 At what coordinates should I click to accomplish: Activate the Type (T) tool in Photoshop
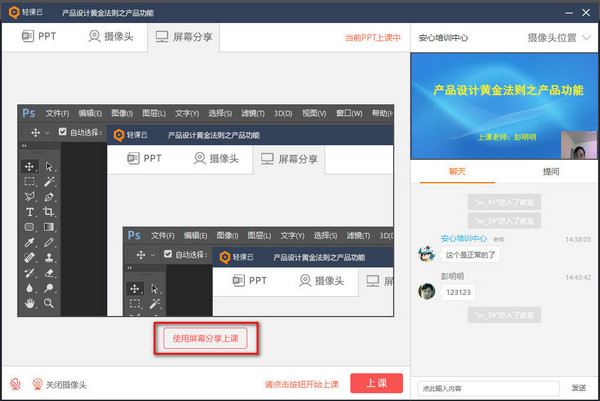pos(29,212)
